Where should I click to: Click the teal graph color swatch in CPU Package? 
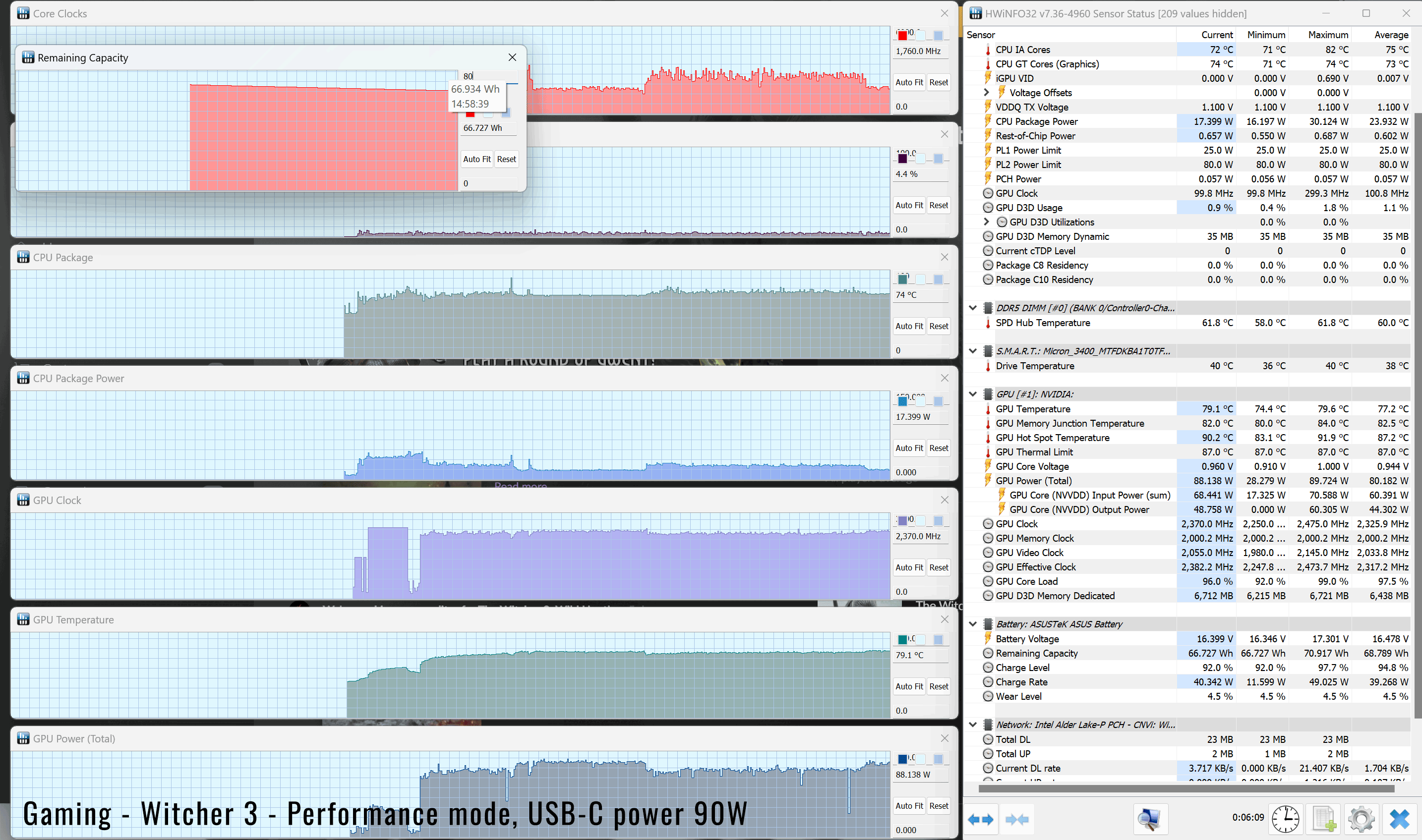(x=902, y=279)
